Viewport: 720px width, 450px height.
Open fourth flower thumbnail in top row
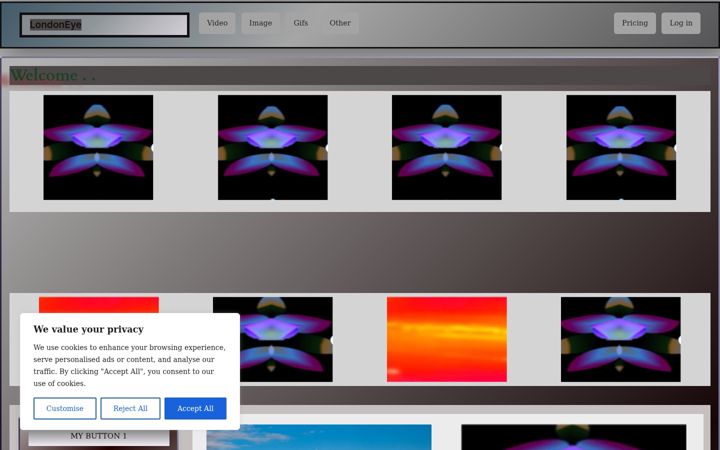click(621, 147)
